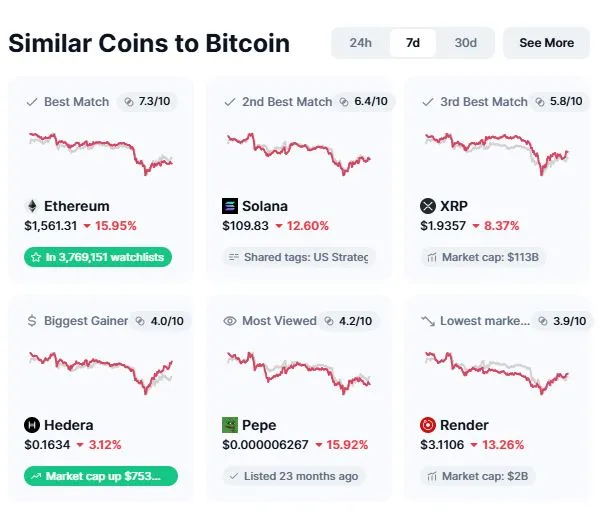Open the See More button

point(547,43)
